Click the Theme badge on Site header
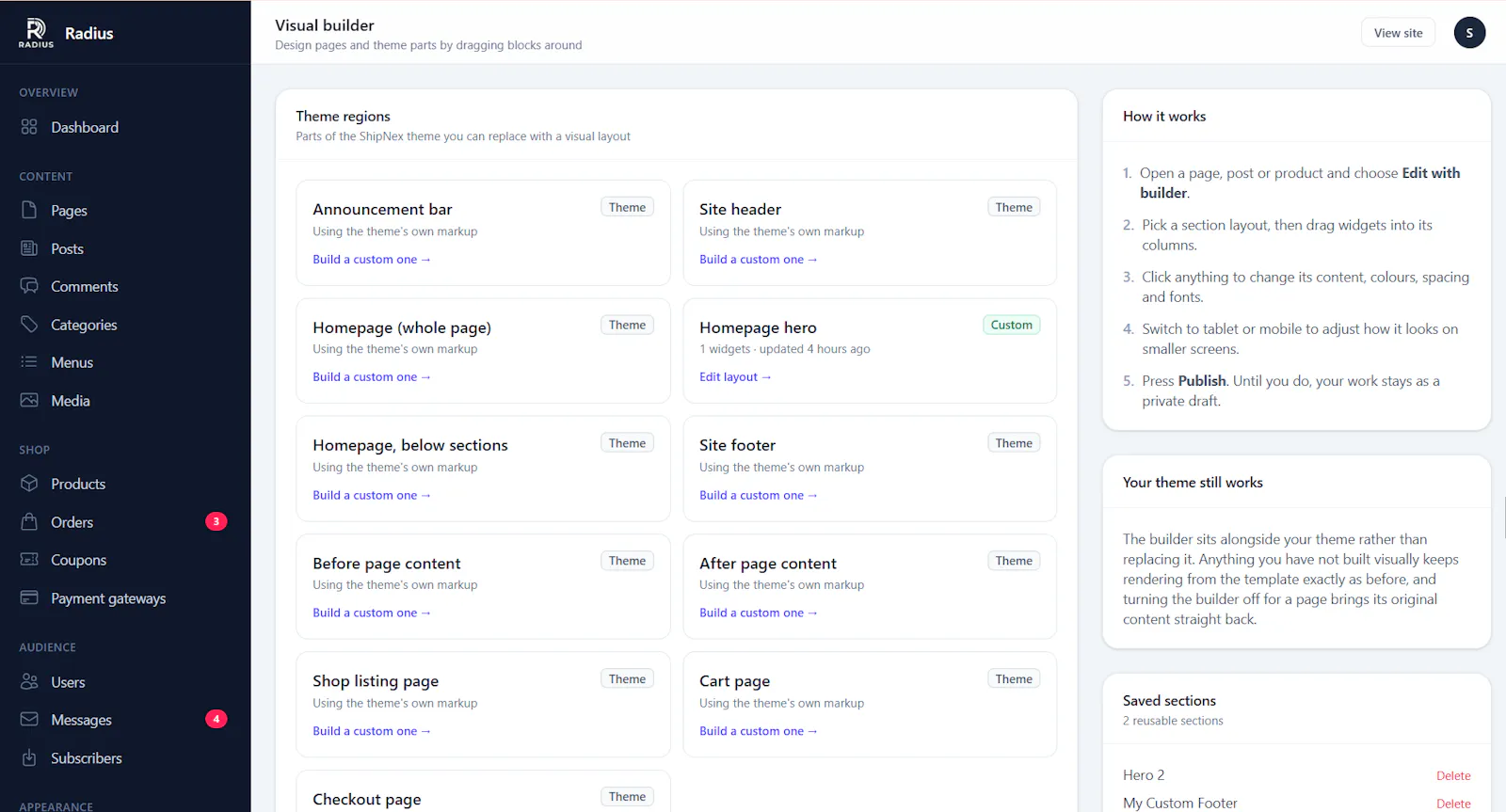The image size is (1506, 812). (x=1014, y=207)
